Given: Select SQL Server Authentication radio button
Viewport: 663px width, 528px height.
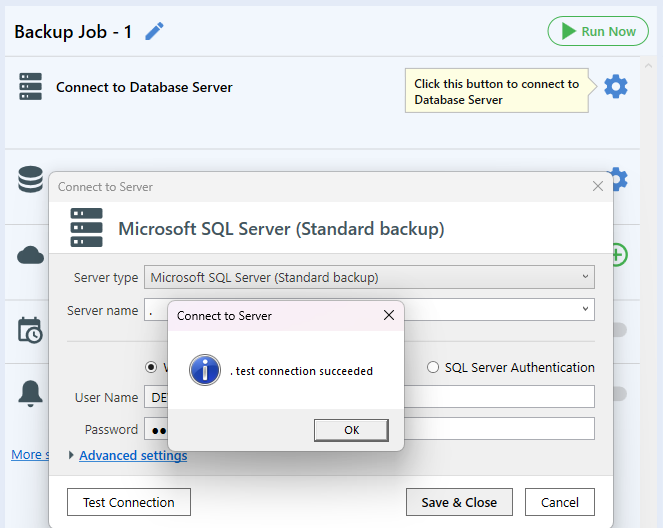Looking at the screenshot, I should pyautogui.click(x=433, y=367).
